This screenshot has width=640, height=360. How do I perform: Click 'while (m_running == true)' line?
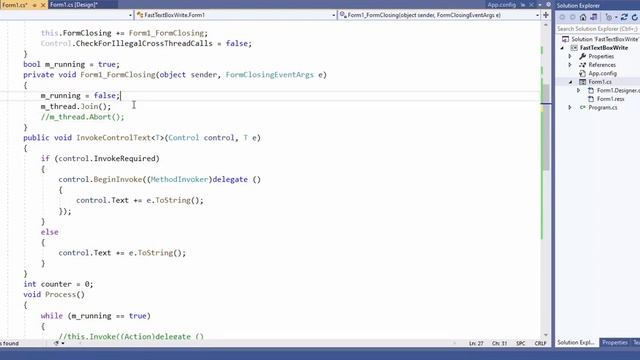96,316
